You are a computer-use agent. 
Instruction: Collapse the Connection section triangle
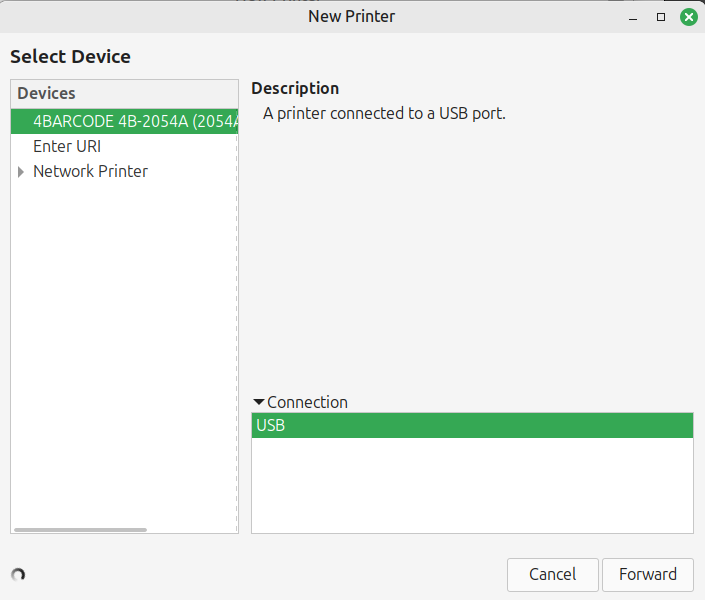pos(259,402)
